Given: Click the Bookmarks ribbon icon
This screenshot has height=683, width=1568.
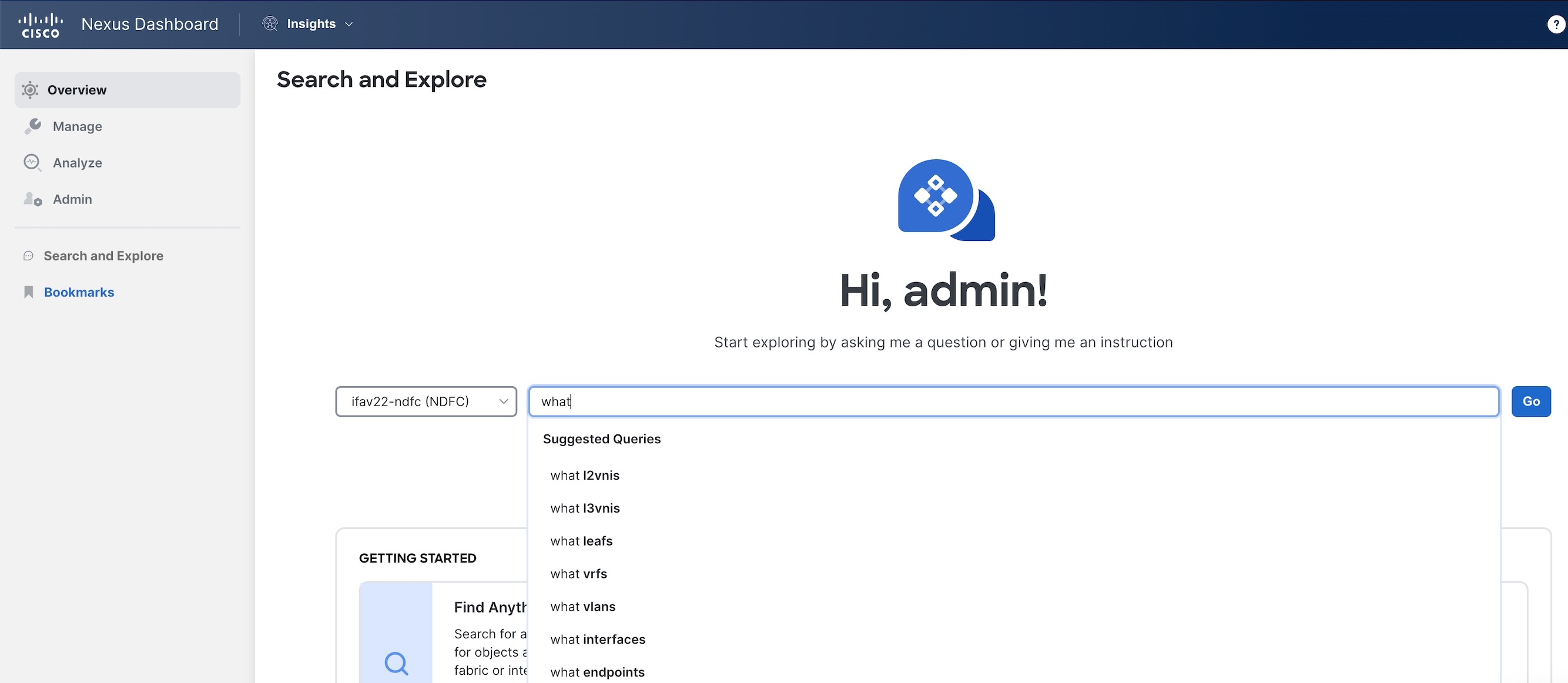Looking at the screenshot, I should click(x=28, y=292).
